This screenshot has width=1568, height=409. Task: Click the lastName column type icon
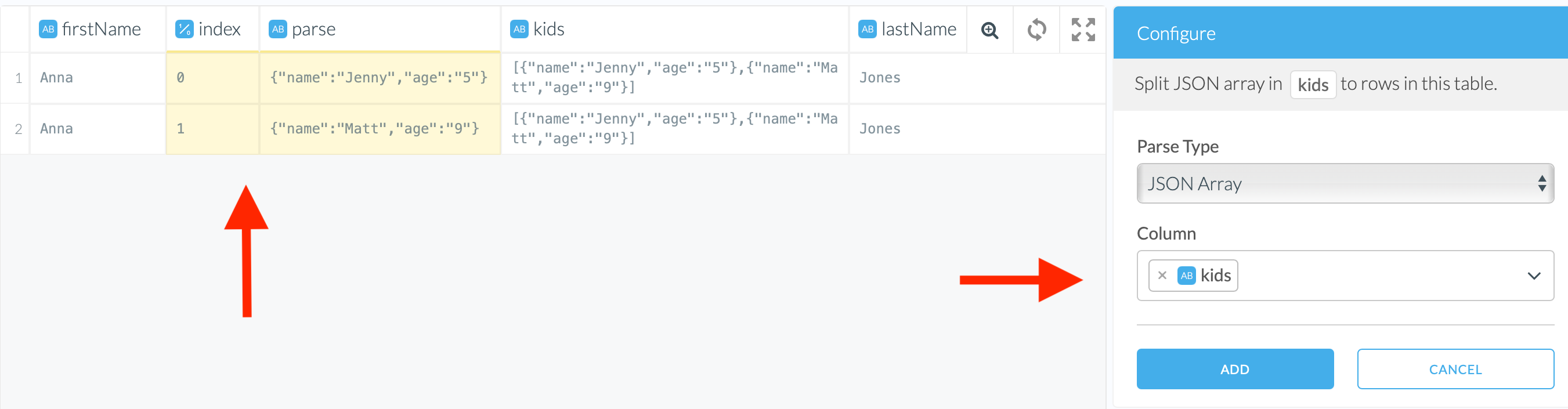(867, 29)
